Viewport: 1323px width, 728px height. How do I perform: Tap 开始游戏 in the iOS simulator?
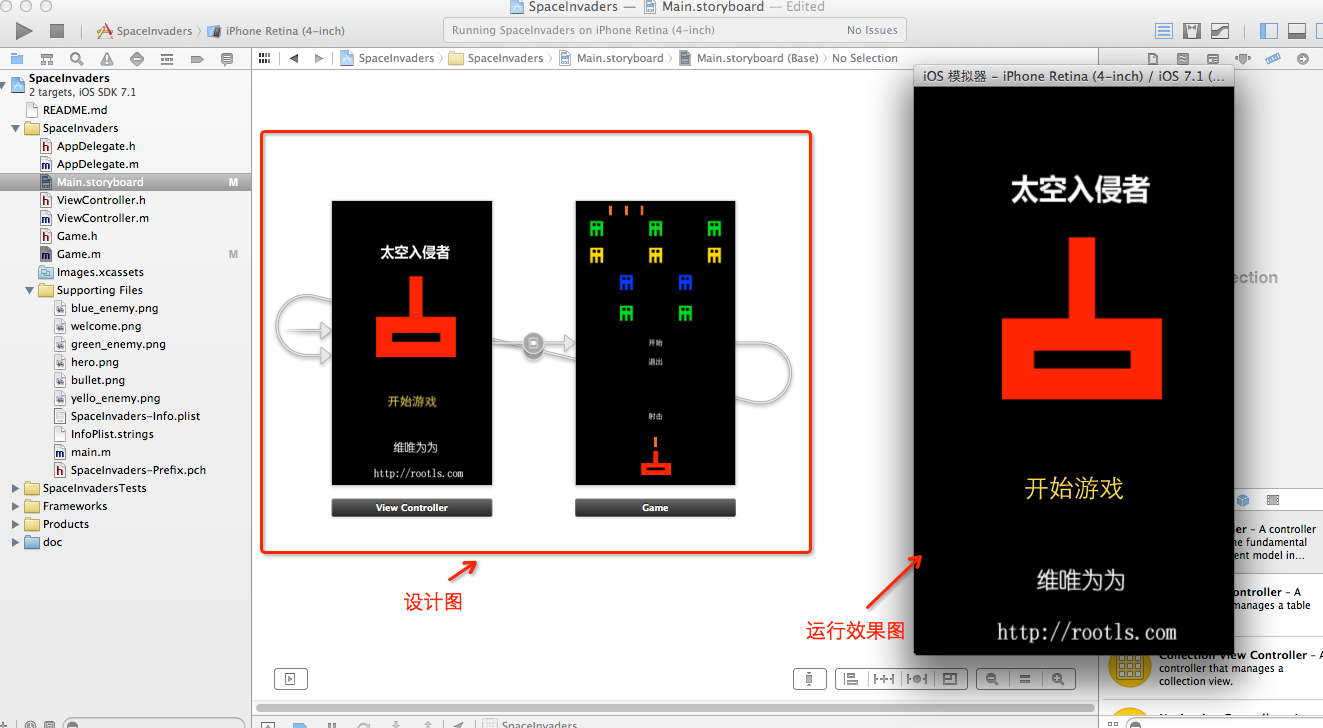point(1074,489)
